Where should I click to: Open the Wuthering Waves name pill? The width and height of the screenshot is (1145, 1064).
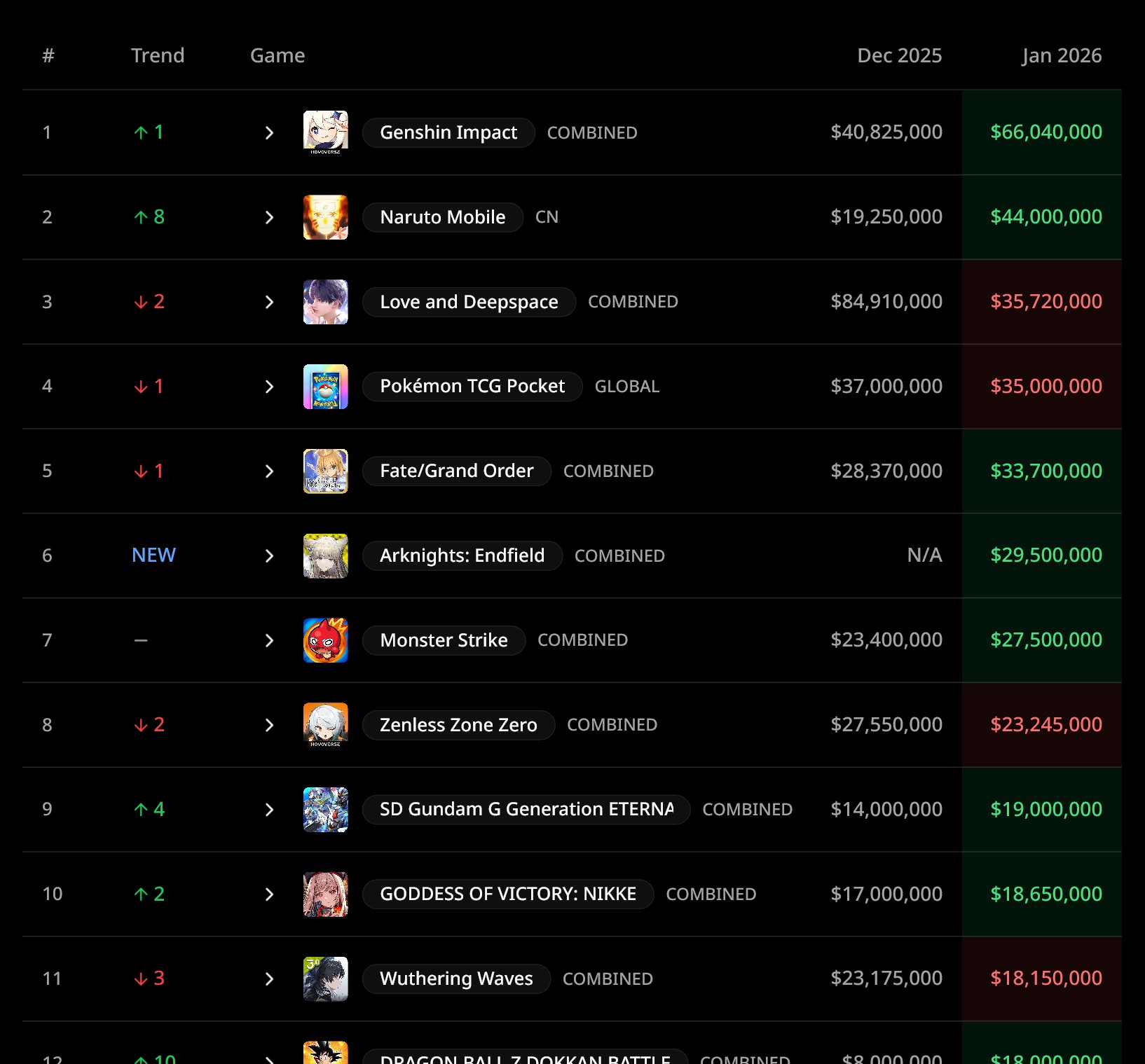(456, 979)
